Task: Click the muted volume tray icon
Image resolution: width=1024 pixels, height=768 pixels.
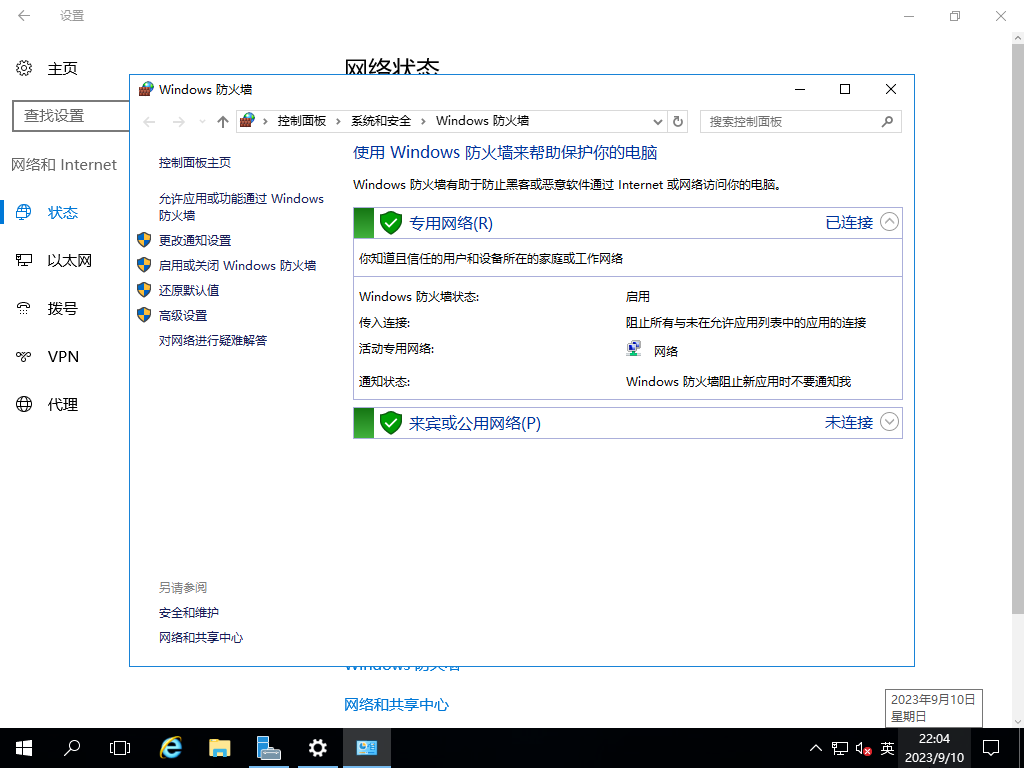Action: (863, 748)
